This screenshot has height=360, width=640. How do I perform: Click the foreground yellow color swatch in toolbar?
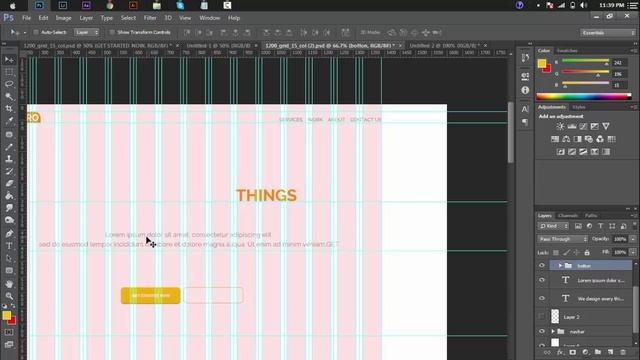[6, 315]
